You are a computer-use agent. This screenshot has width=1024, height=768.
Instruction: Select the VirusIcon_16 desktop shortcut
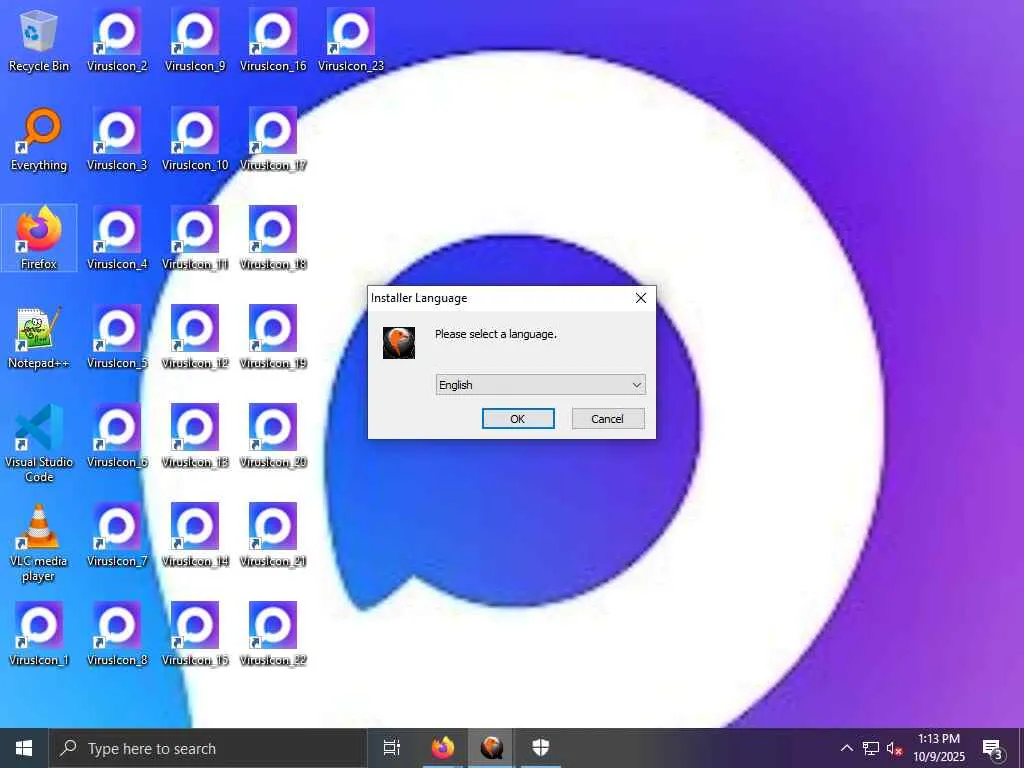(273, 40)
